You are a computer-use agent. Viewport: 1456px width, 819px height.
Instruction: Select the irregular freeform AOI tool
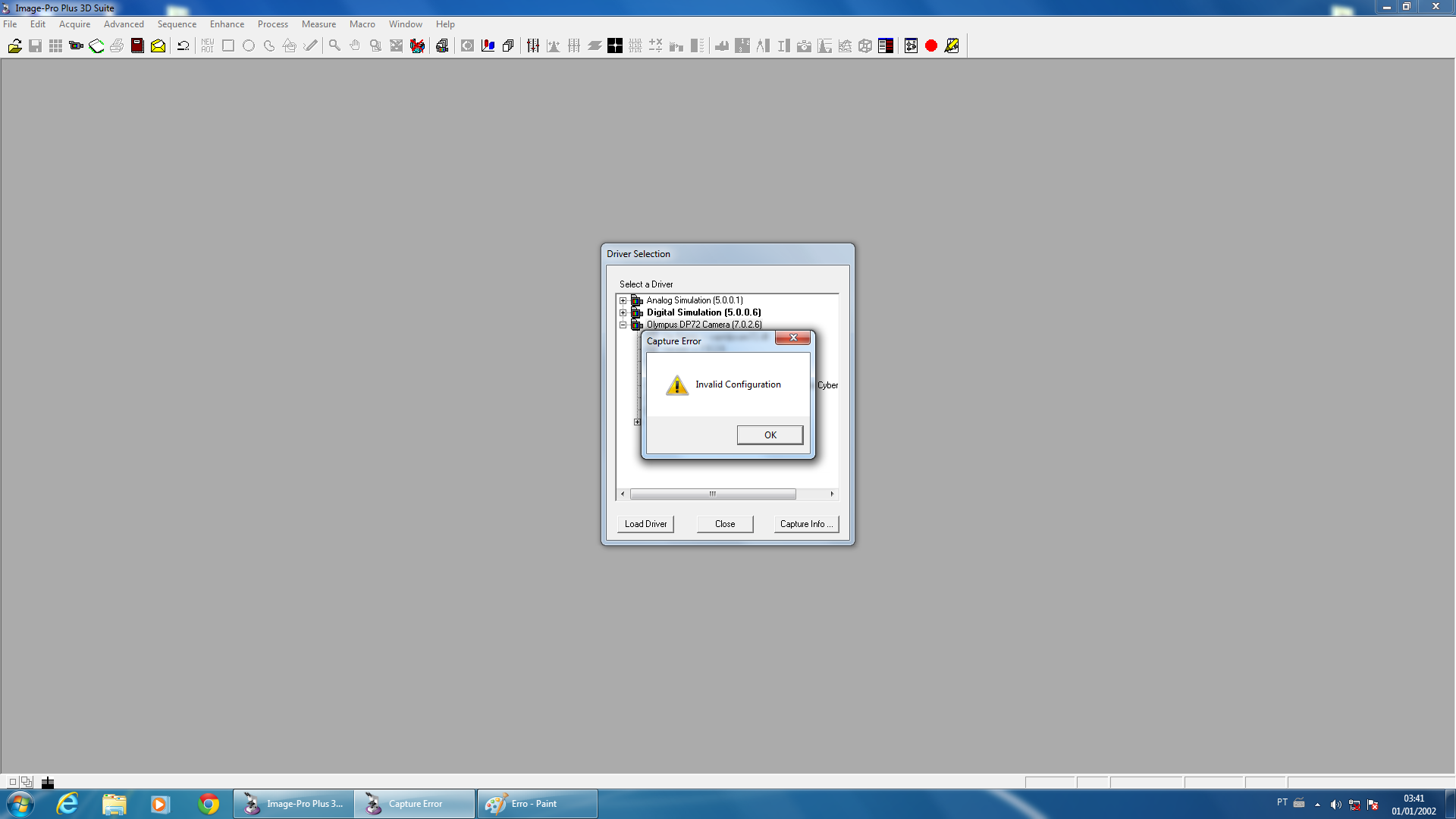(x=269, y=46)
